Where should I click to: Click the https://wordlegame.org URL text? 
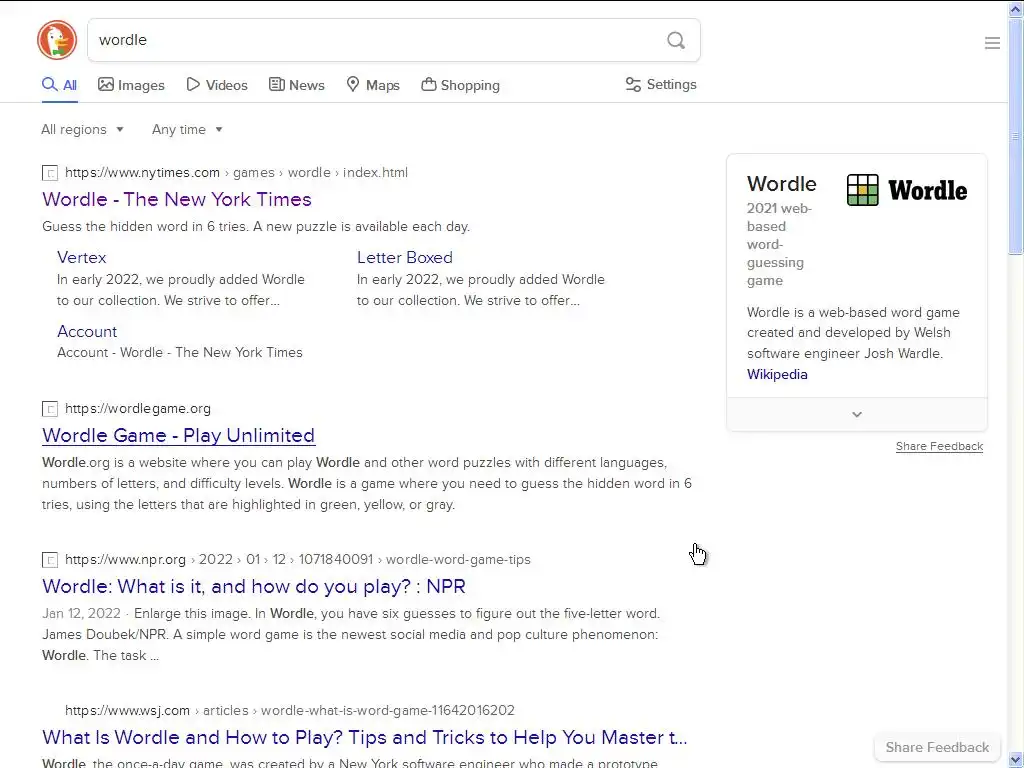click(x=138, y=408)
